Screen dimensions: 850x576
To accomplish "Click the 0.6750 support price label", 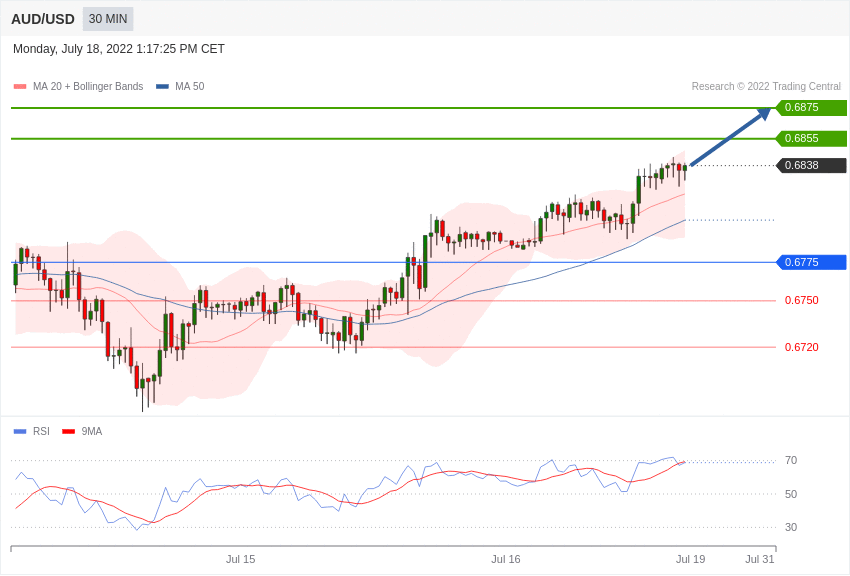I will [802, 300].
